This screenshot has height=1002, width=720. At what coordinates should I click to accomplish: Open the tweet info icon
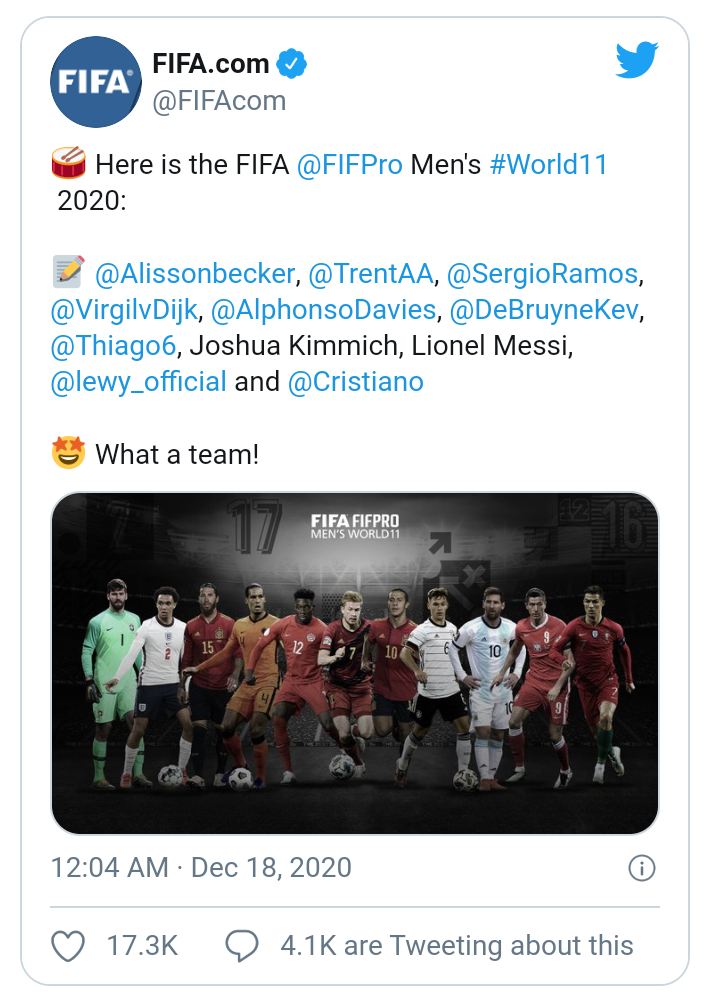(641, 867)
